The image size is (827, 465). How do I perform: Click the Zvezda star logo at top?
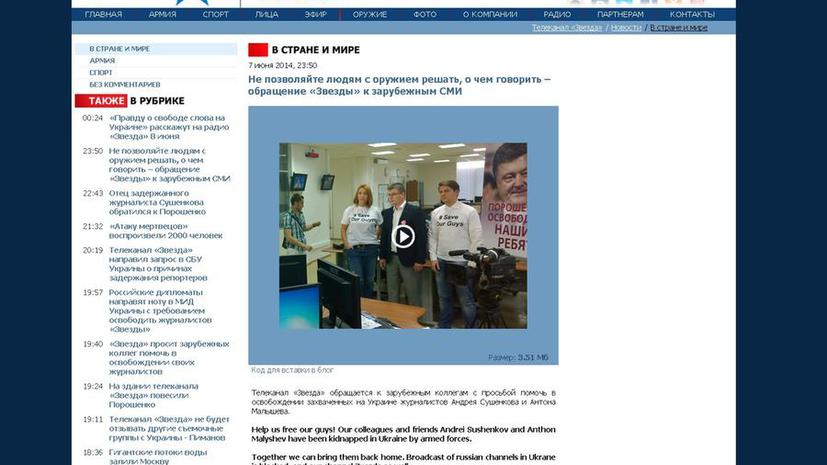(192, 3)
